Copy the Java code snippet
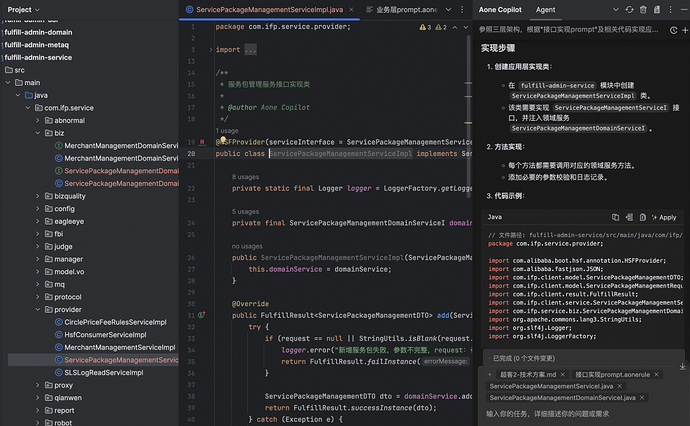The height and width of the screenshot is (426, 690). pyautogui.click(x=615, y=217)
